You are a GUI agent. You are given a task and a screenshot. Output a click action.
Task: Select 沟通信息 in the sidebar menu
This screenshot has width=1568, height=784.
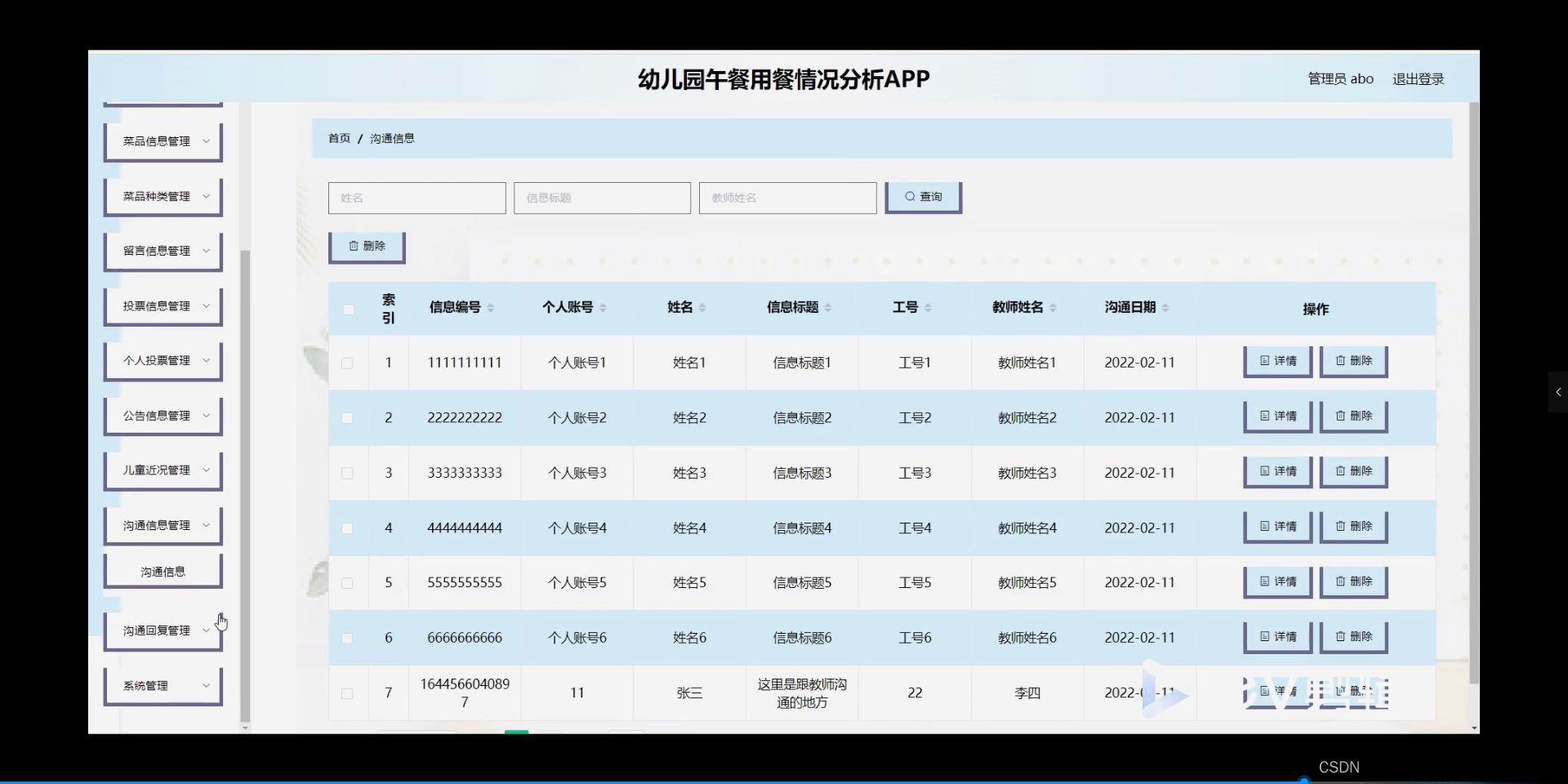(163, 570)
